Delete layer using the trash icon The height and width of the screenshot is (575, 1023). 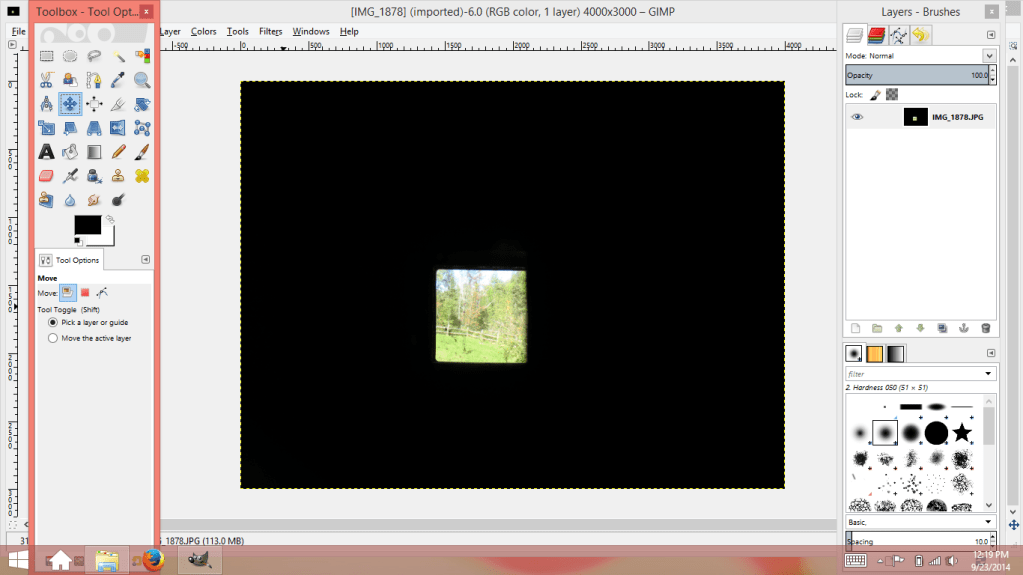[x=985, y=328]
